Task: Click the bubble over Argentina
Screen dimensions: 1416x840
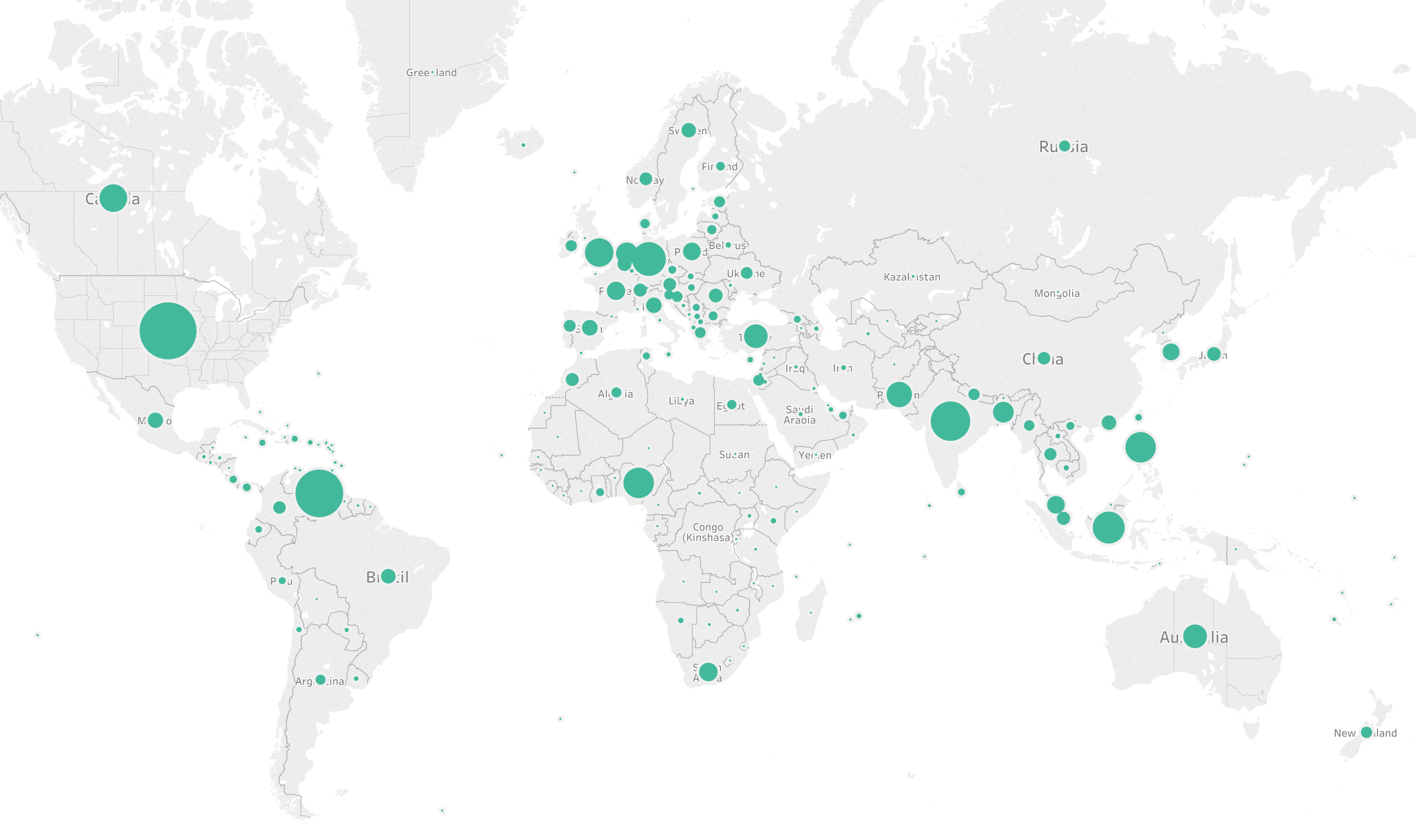Action: 320,679
